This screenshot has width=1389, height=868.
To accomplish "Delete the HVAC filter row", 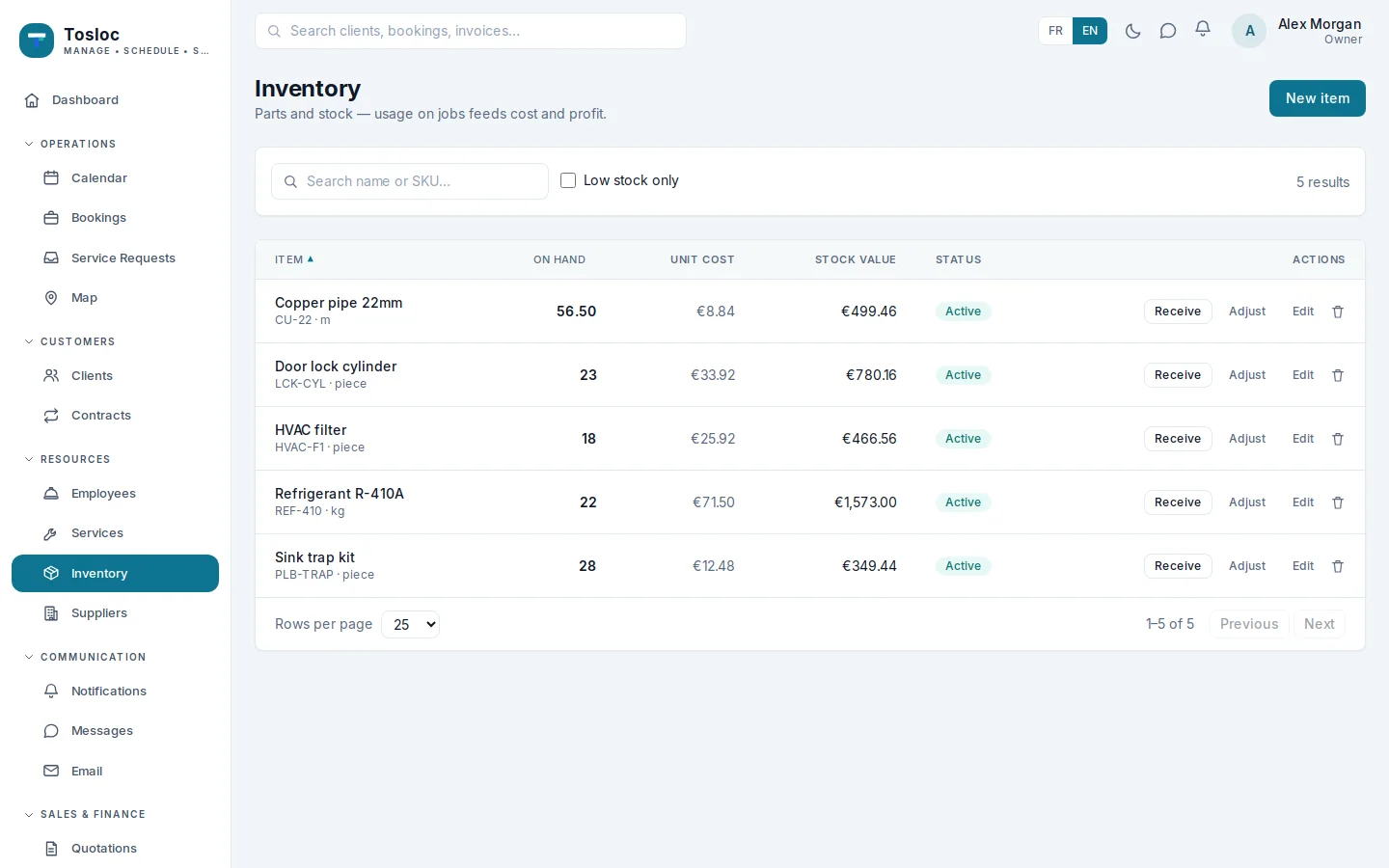I will tap(1338, 439).
